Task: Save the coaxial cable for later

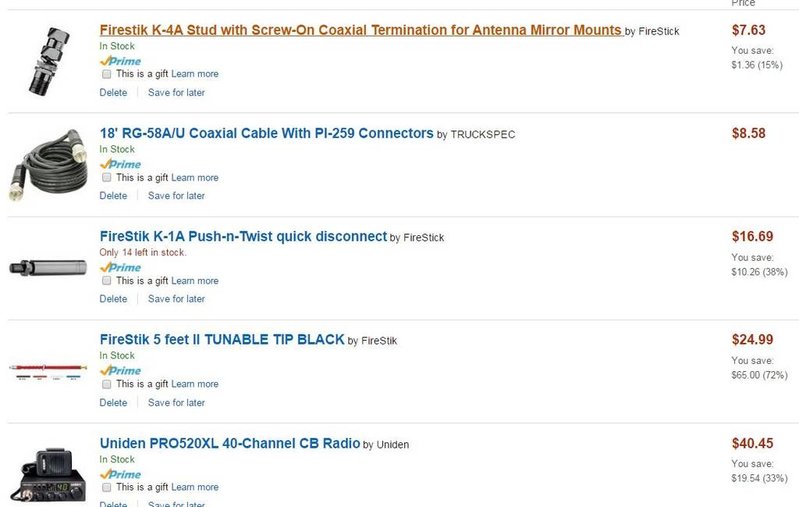Action: pos(176,196)
